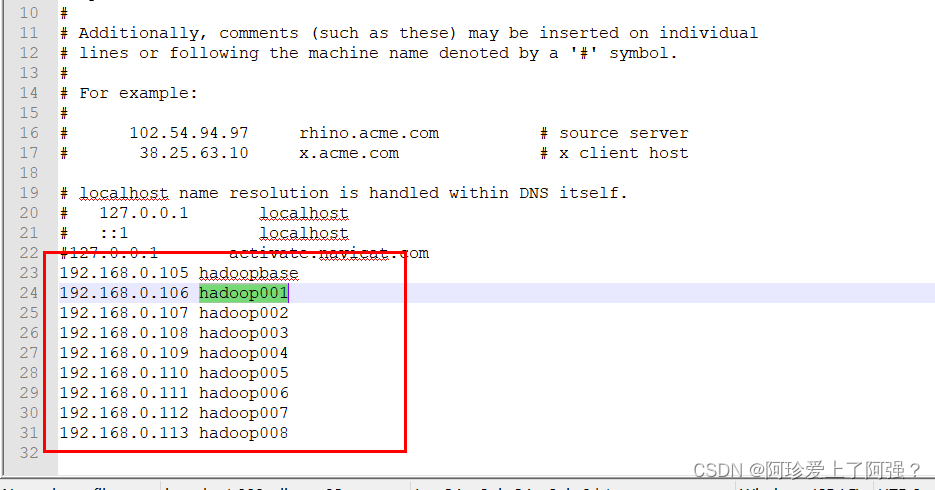
Task: Click the text x.acme.com
Action: tap(349, 153)
